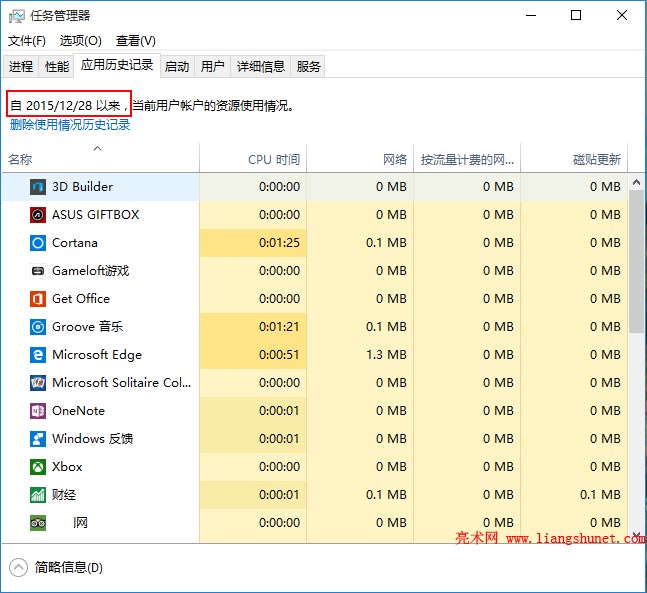Screen dimensions: 647x593
Task: Select the Microsoft Edge row name
Action: pos(97,355)
